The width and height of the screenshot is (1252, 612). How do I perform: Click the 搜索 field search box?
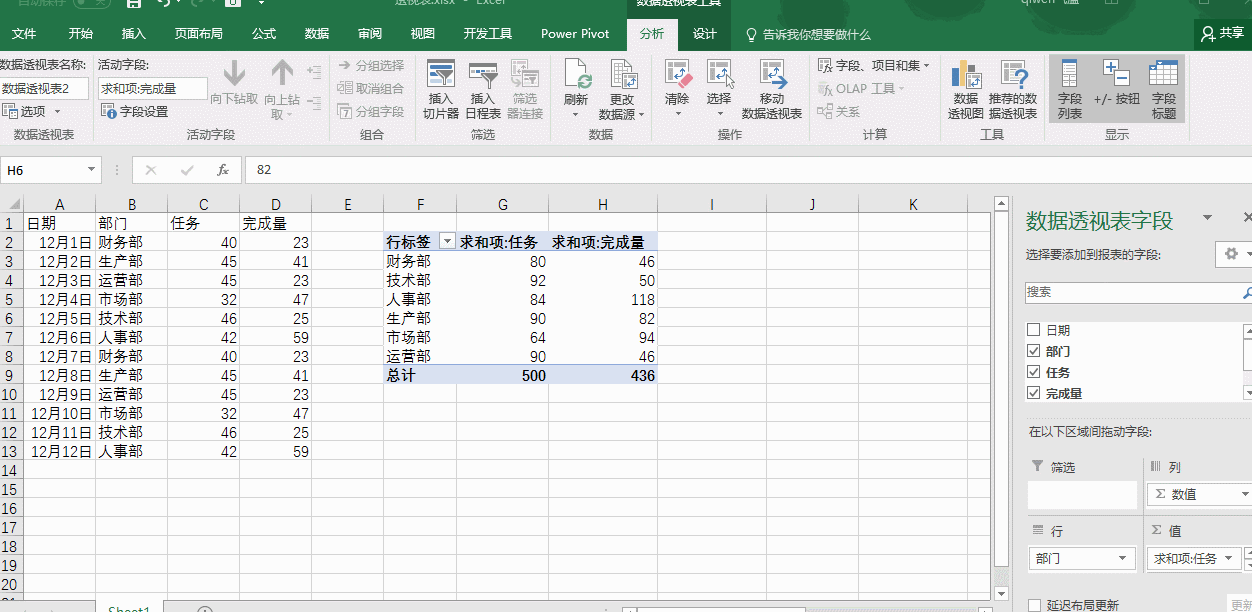(x=1132, y=292)
